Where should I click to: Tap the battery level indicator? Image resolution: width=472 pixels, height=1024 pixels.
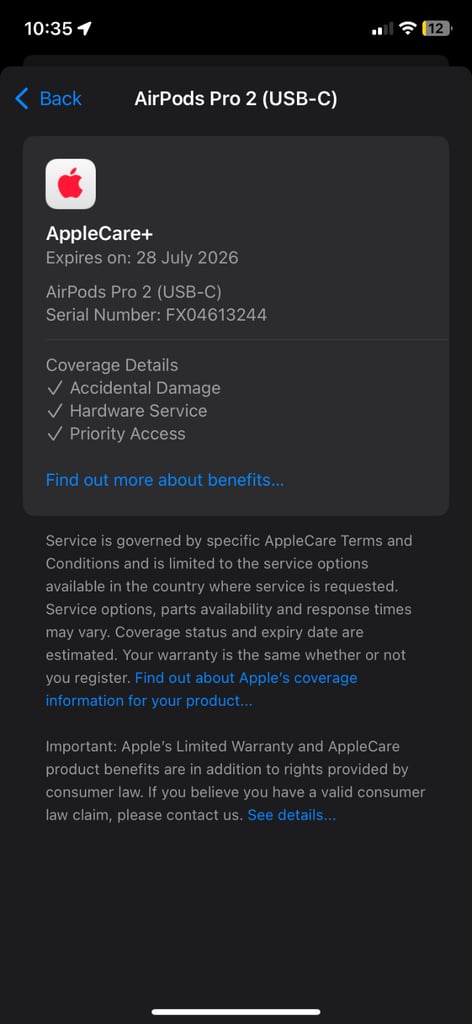(x=437, y=28)
